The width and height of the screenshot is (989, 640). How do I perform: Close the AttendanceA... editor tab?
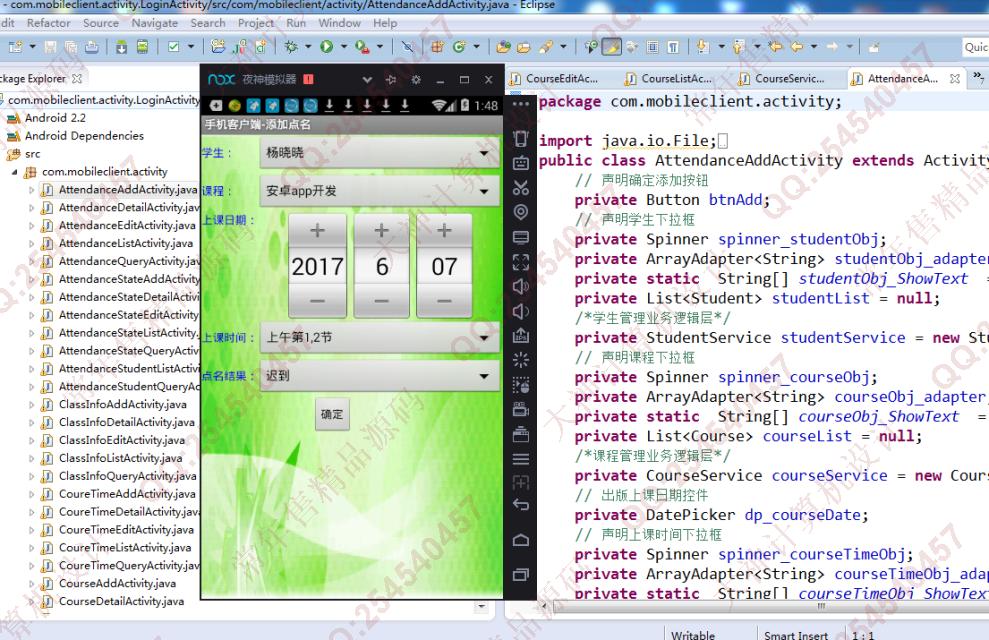coord(955,79)
